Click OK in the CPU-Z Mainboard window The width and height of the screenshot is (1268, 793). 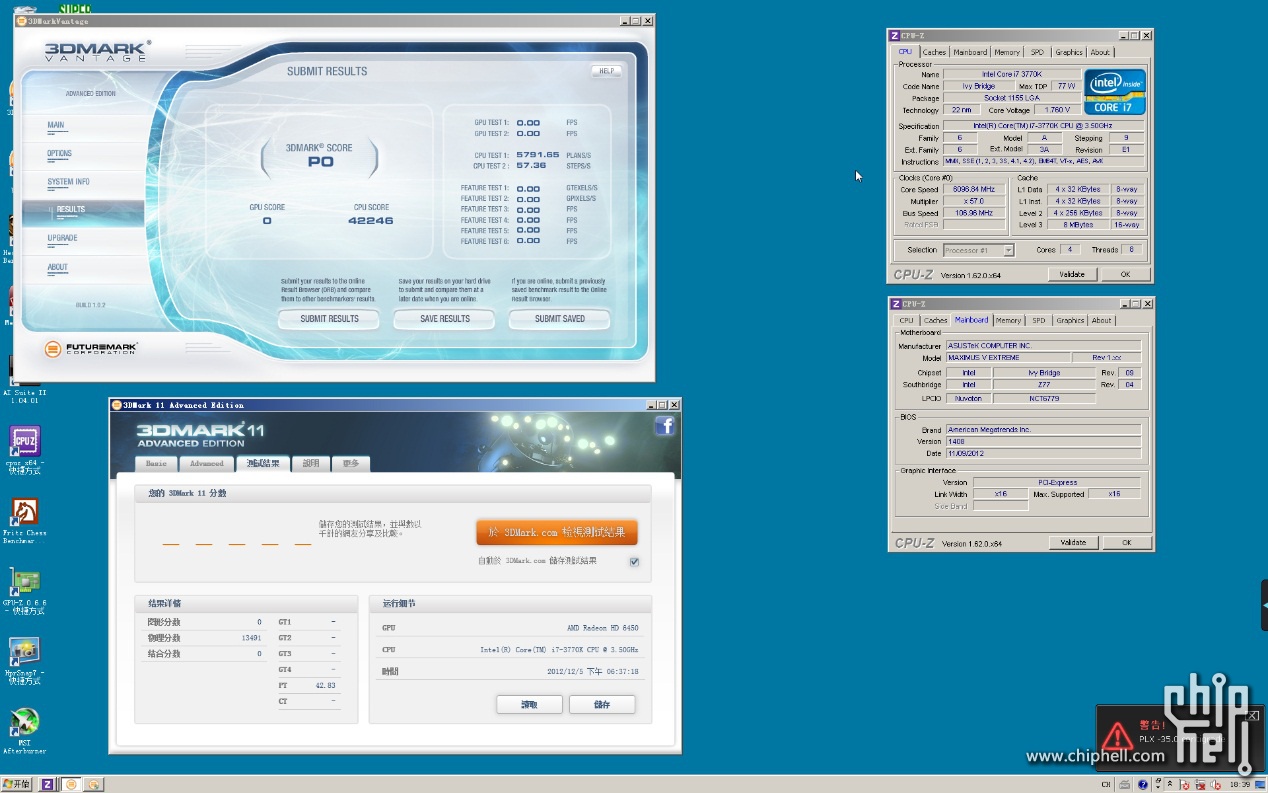click(x=1126, y=542)
